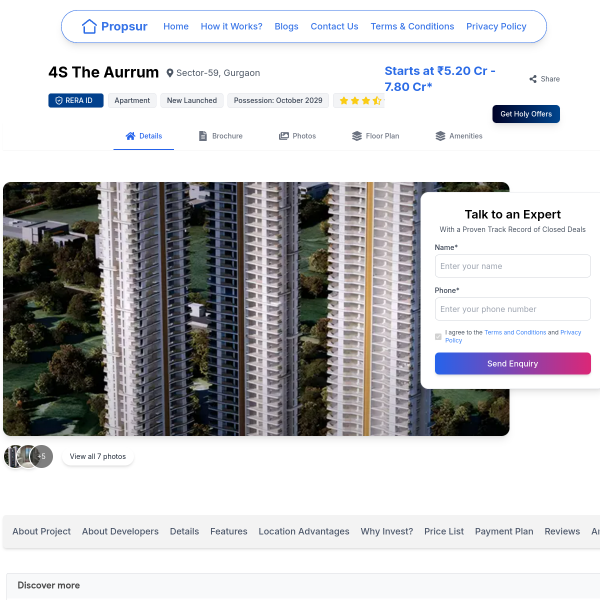Click the Starts at ₹5.20 Cr price text
Screen dimensions: 600x600
click(440, 79)
